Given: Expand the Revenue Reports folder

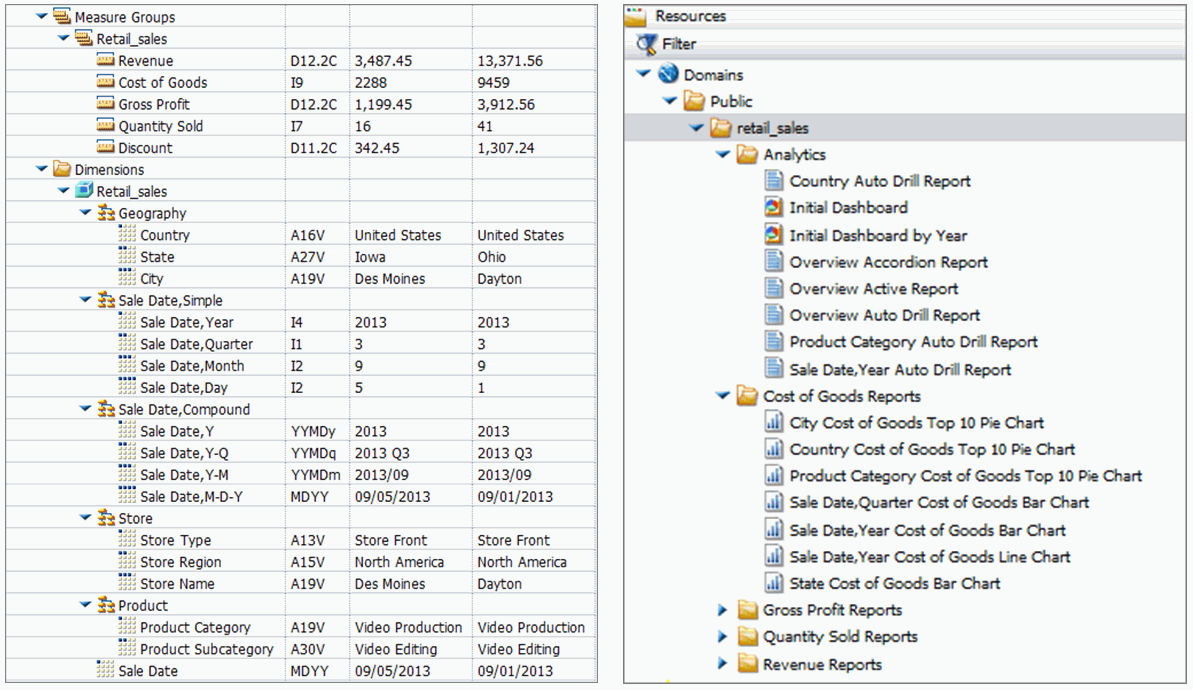Looking at the screenshot, I should pyautogui.click(x=723, y=664).
